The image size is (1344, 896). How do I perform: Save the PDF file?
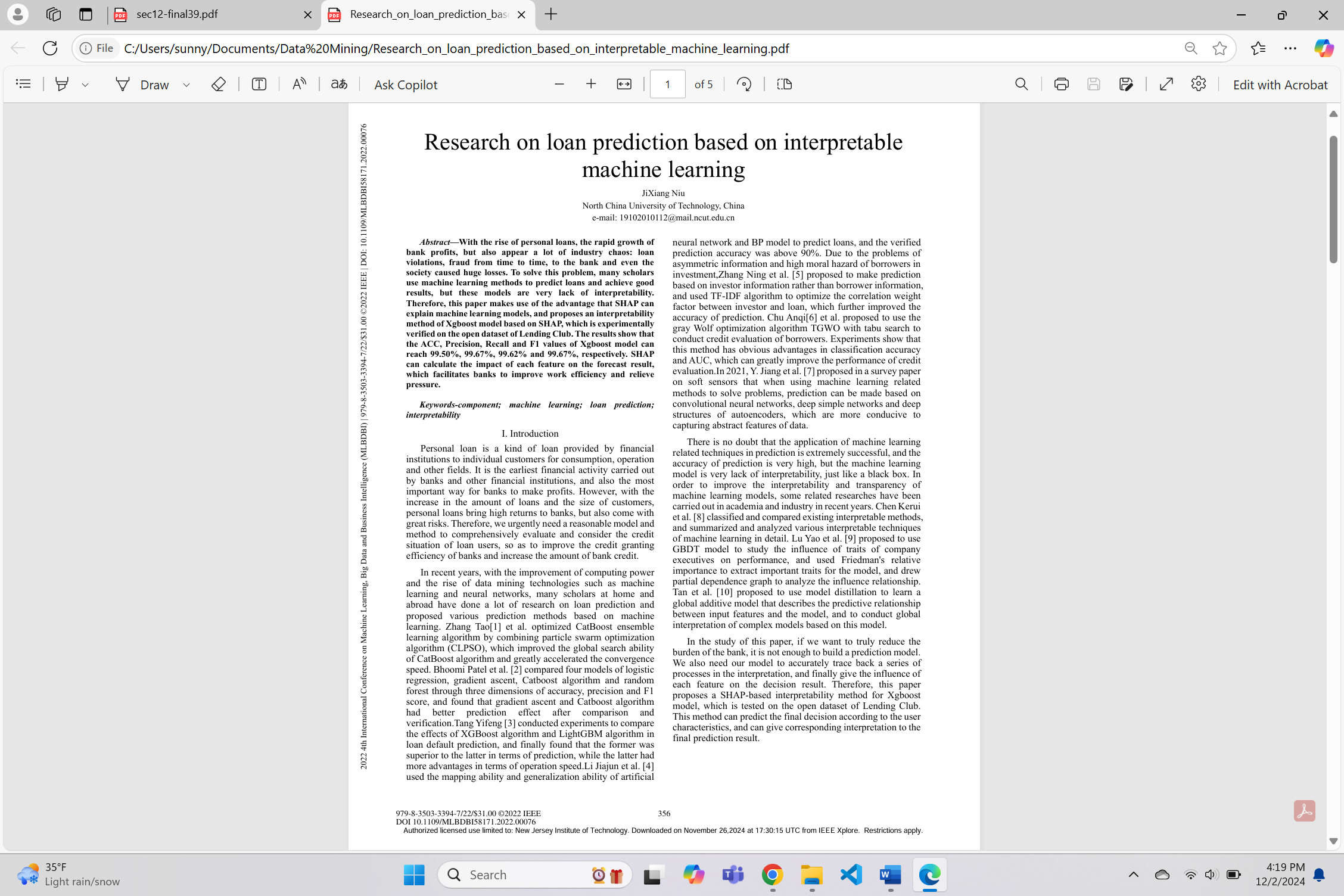coord(1093,84)
